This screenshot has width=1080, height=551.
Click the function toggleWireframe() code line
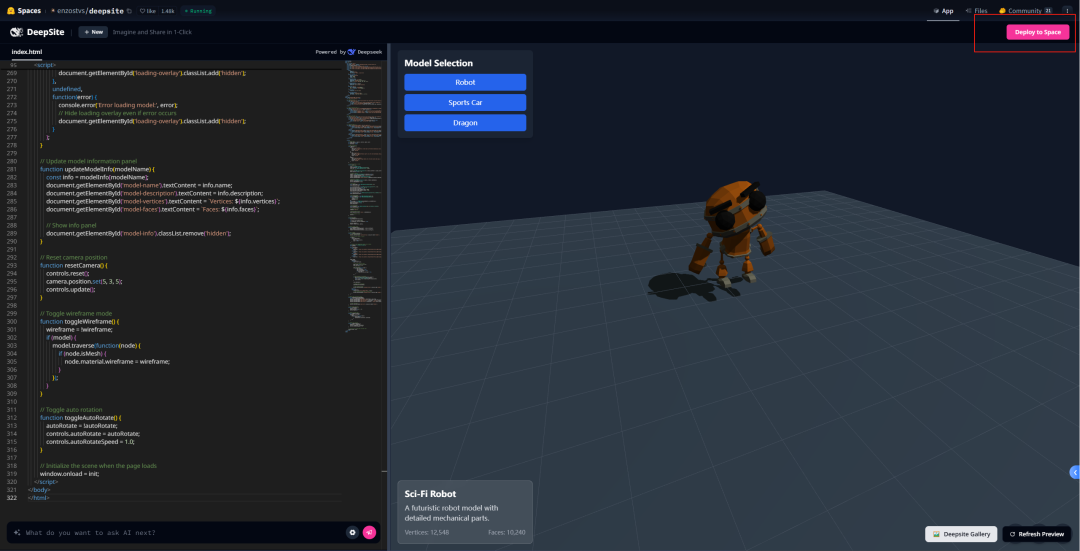(79, 322)
